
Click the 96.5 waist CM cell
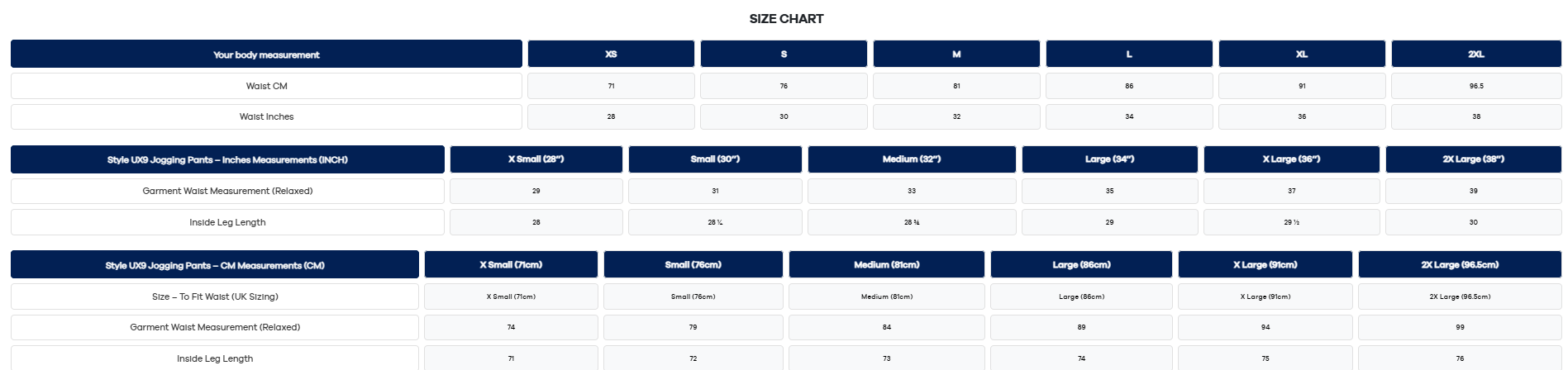pyautogui.click(x=1476, y=86)
